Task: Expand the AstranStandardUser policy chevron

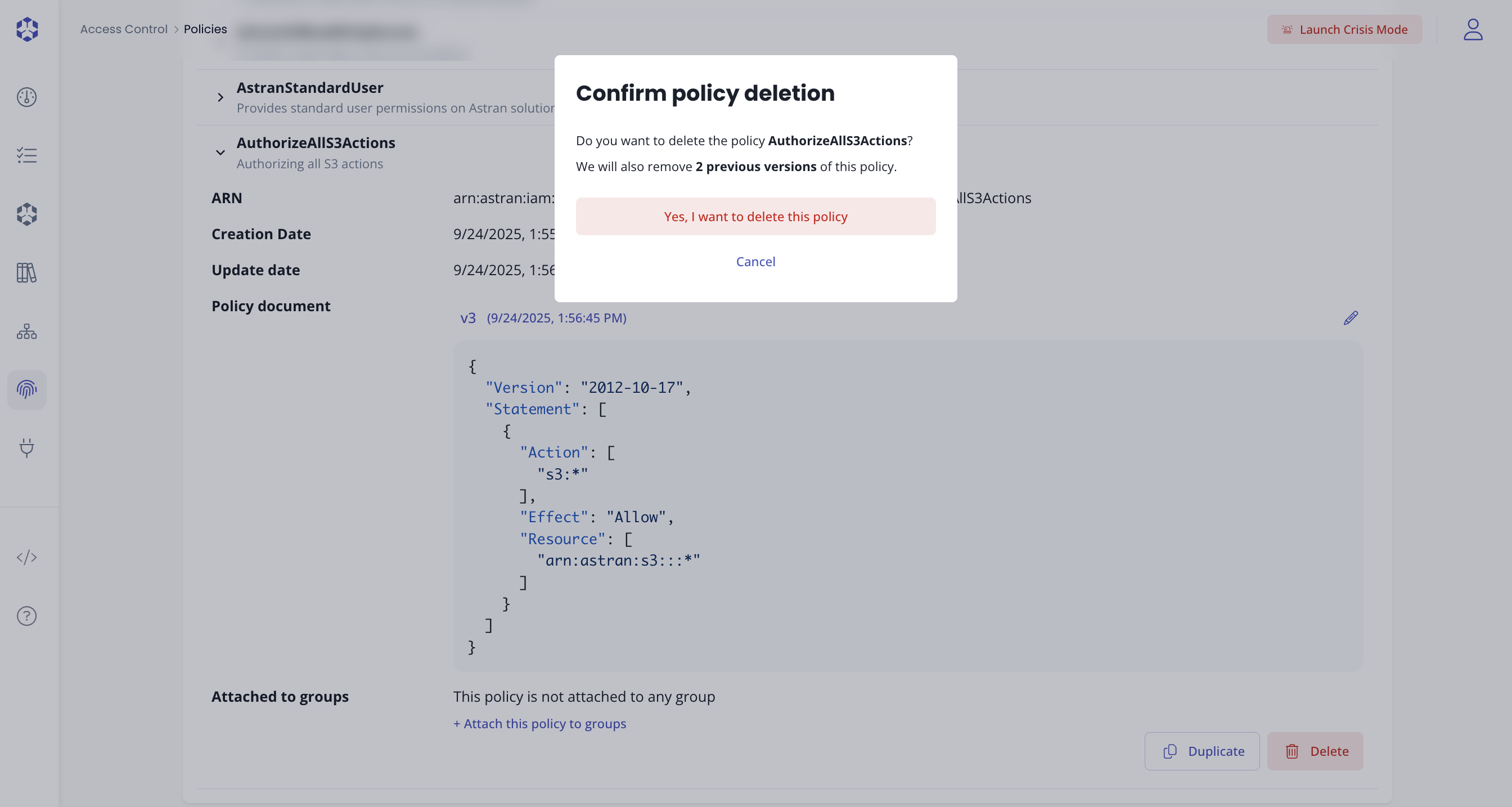Action: [x=220, y=97]
